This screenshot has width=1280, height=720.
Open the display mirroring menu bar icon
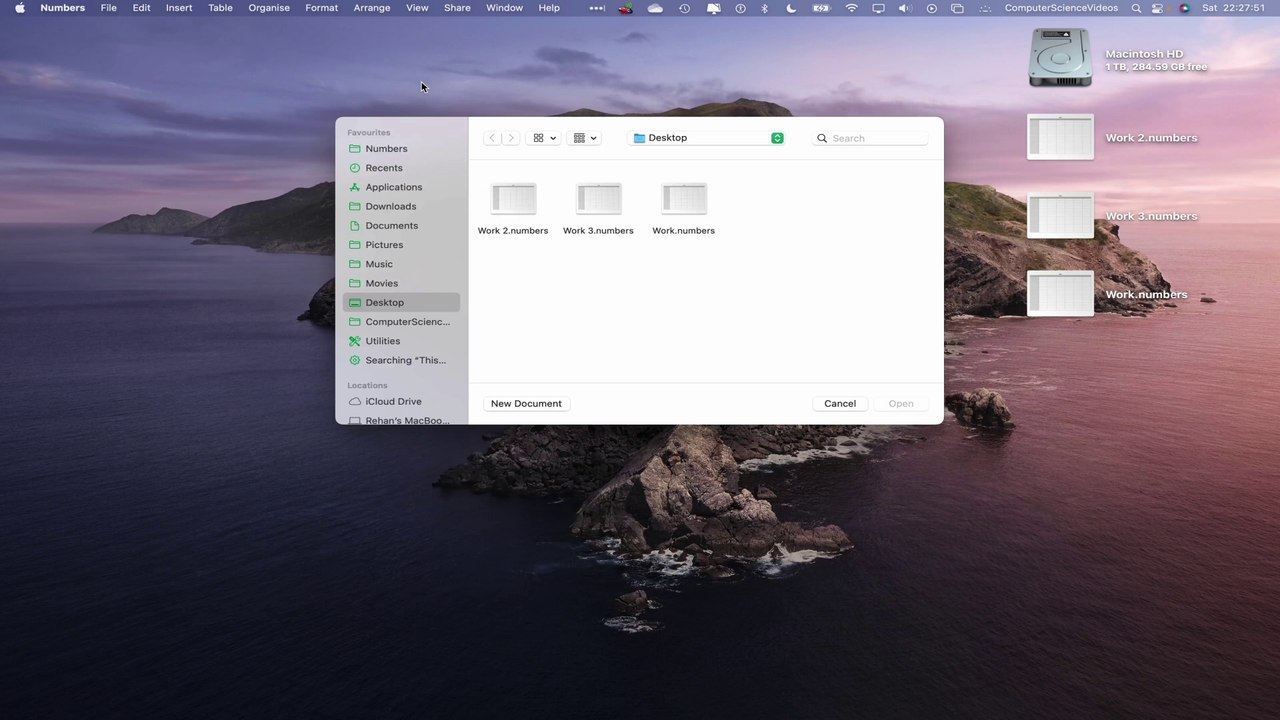tap(878, 8)
